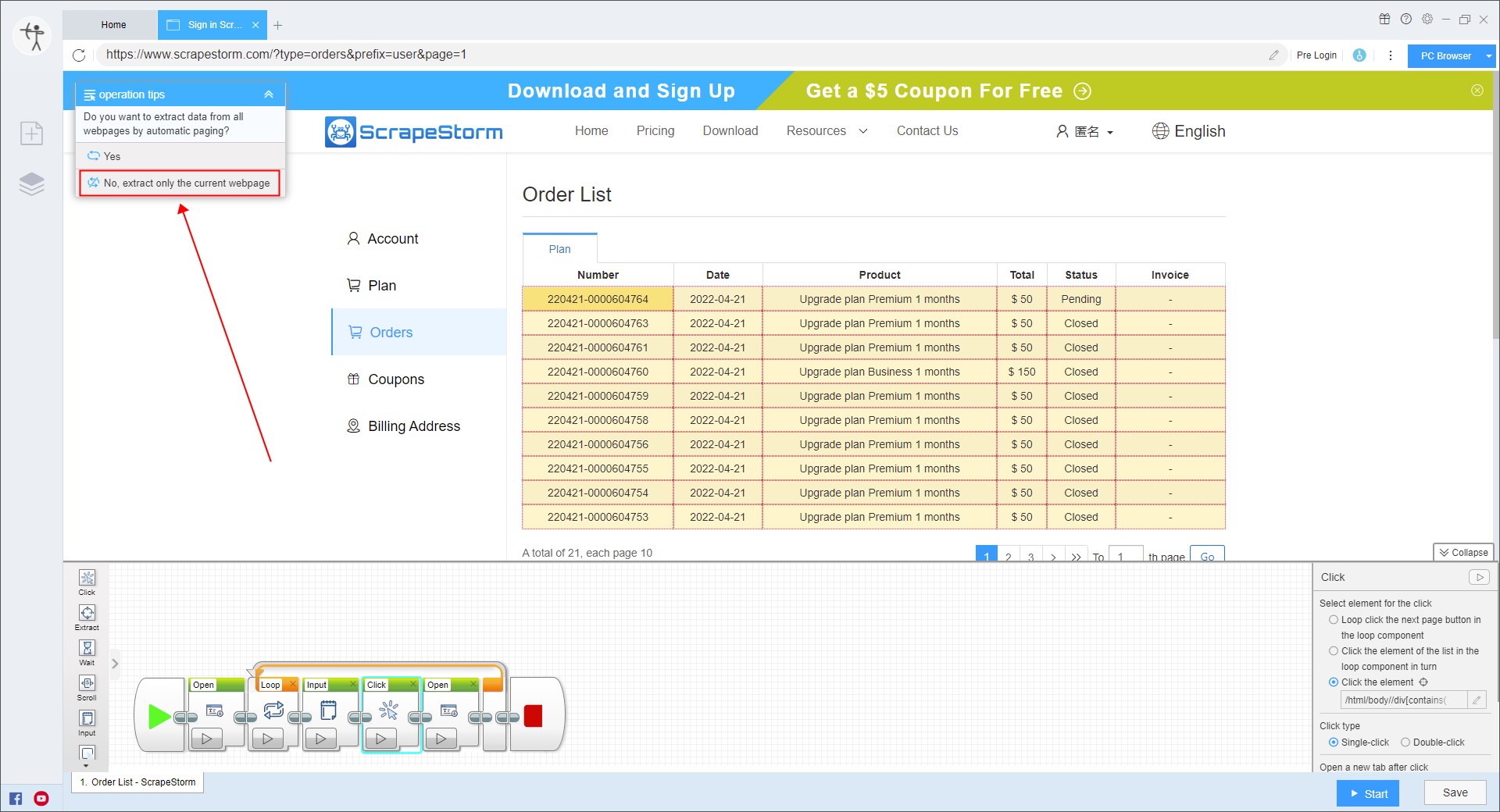Open the three-dot more options menu
The width and height of the screenshot is (1500, 812).
tap(1390, 55)
